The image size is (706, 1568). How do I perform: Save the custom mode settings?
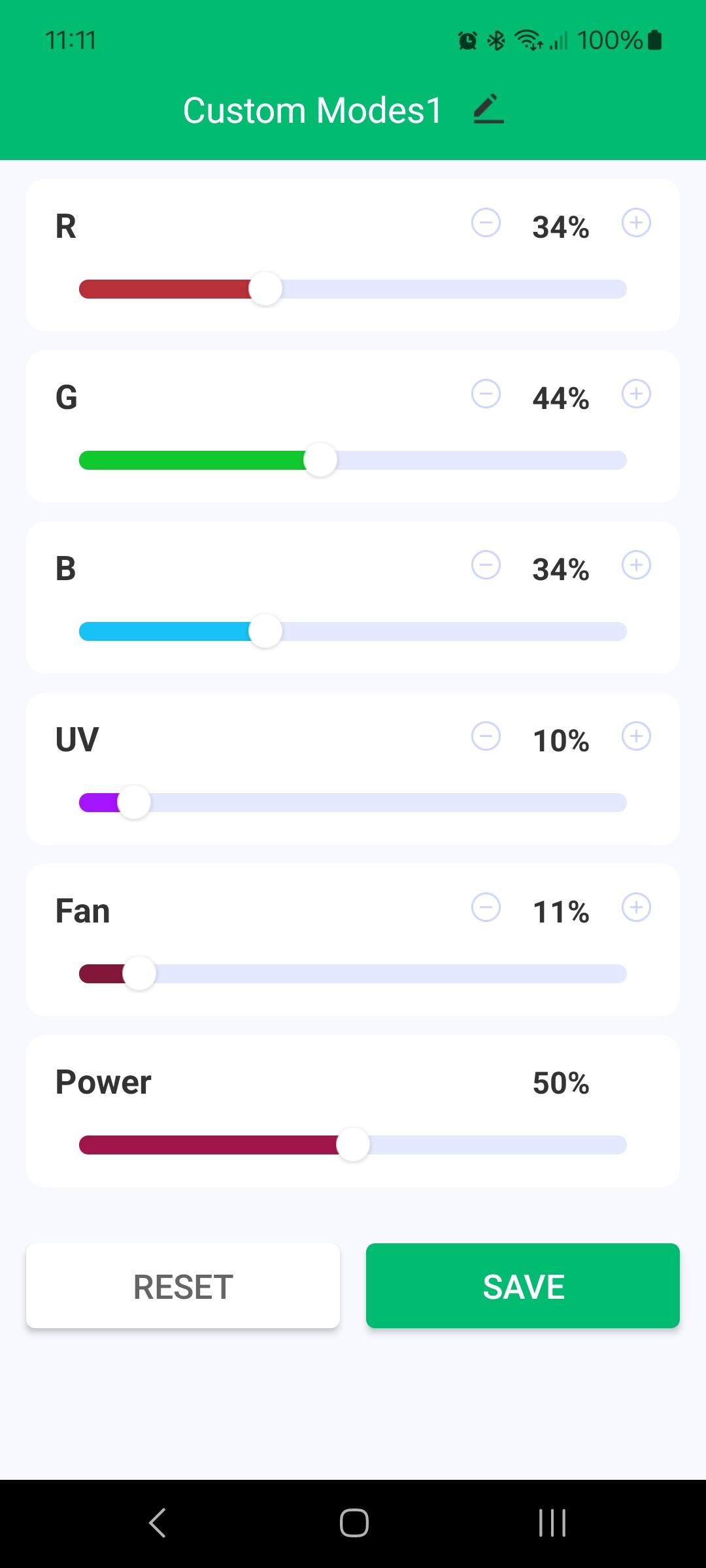click(x=523, y=1286)
